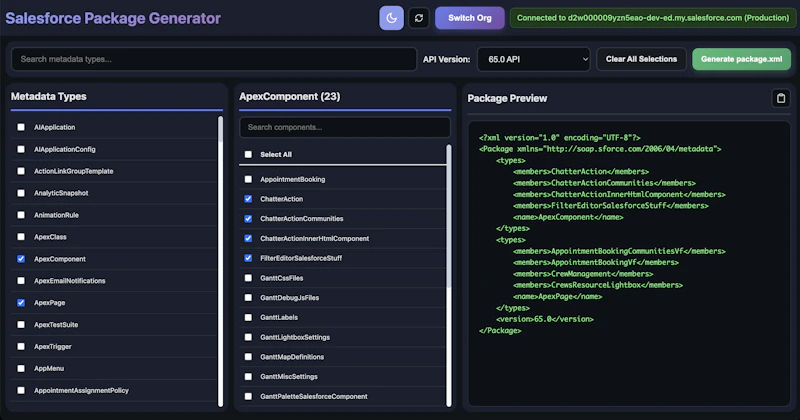Image resolution: width=800 pixels, height=420 pixels.
Task: Uncheck ChatterActionInnerHtmlComponent checkbox
Action: pyautogui.click(x=248, y=238)
